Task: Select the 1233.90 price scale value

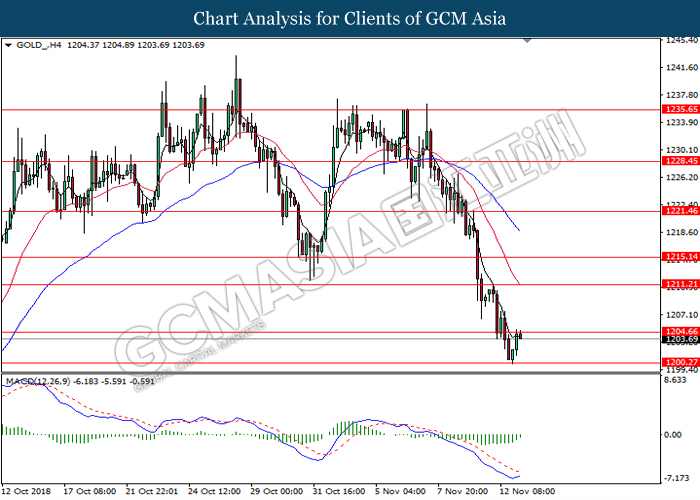Action: 681,122
